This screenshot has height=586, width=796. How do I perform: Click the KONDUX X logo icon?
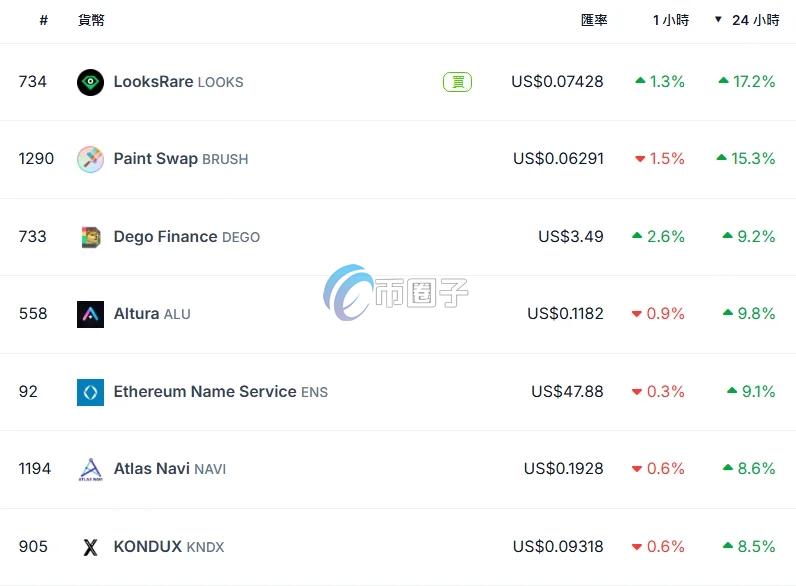click(x=90, y=547)
